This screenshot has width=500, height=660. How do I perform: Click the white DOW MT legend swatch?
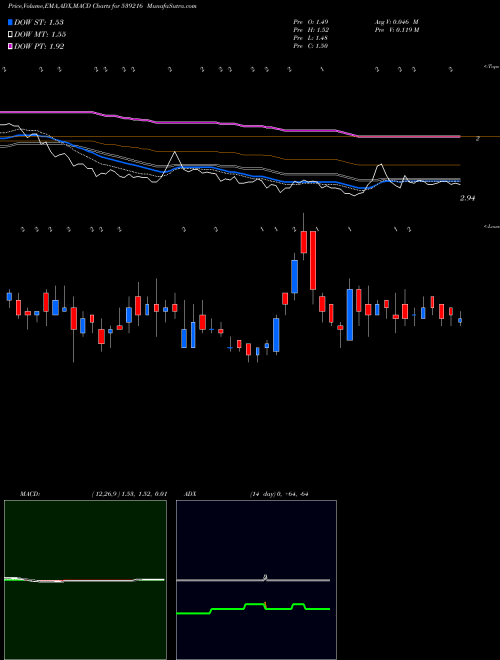(10, 35)
